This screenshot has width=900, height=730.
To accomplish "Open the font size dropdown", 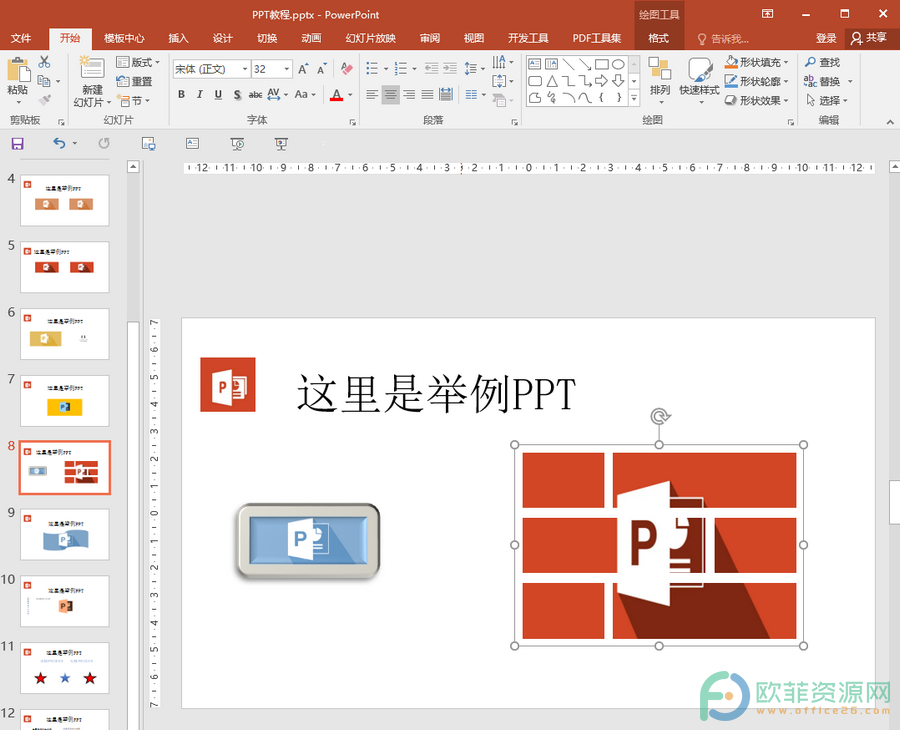I will tap(286, 69).
